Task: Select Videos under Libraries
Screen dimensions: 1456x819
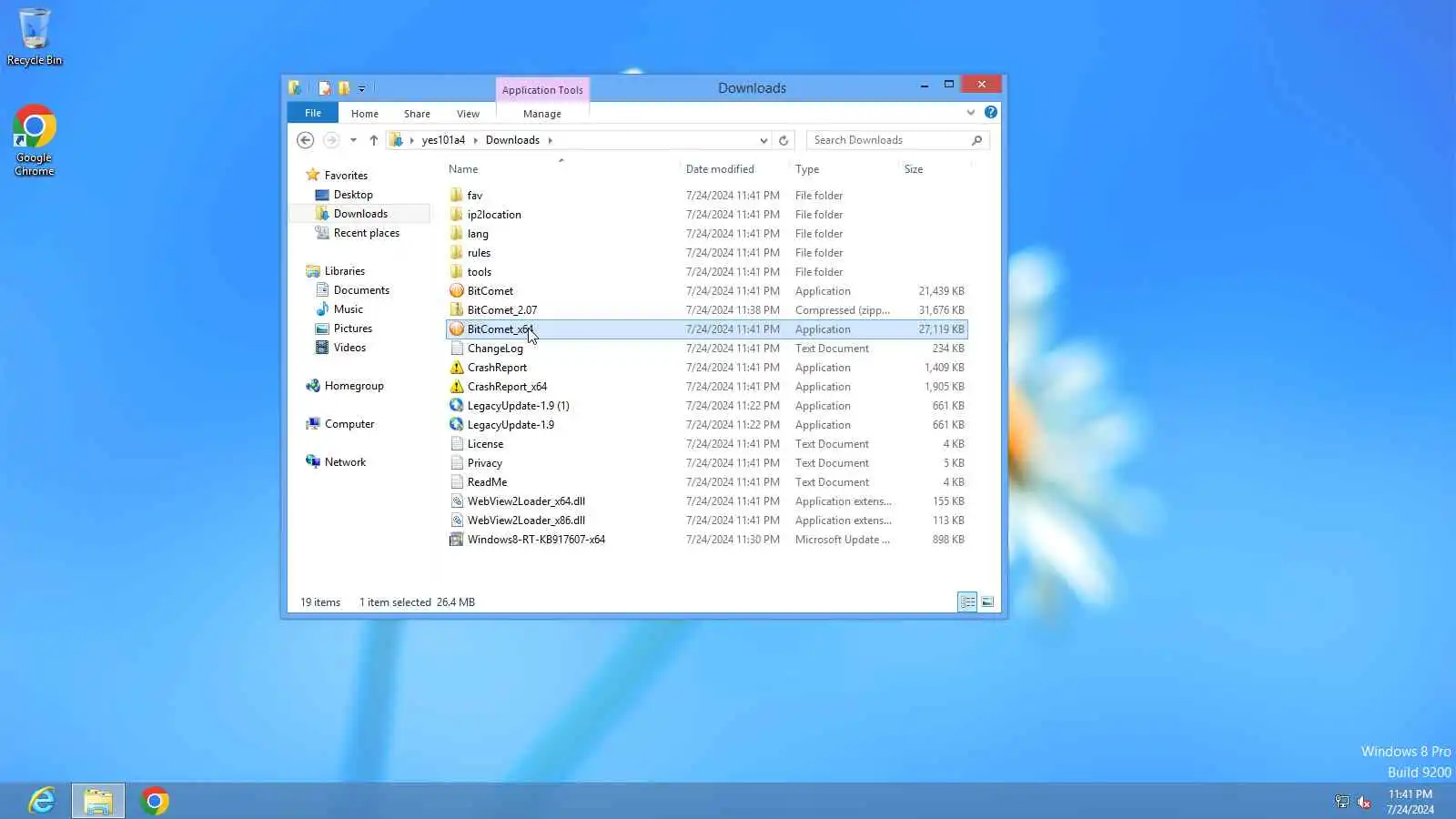Action: (x=349, y=348)
